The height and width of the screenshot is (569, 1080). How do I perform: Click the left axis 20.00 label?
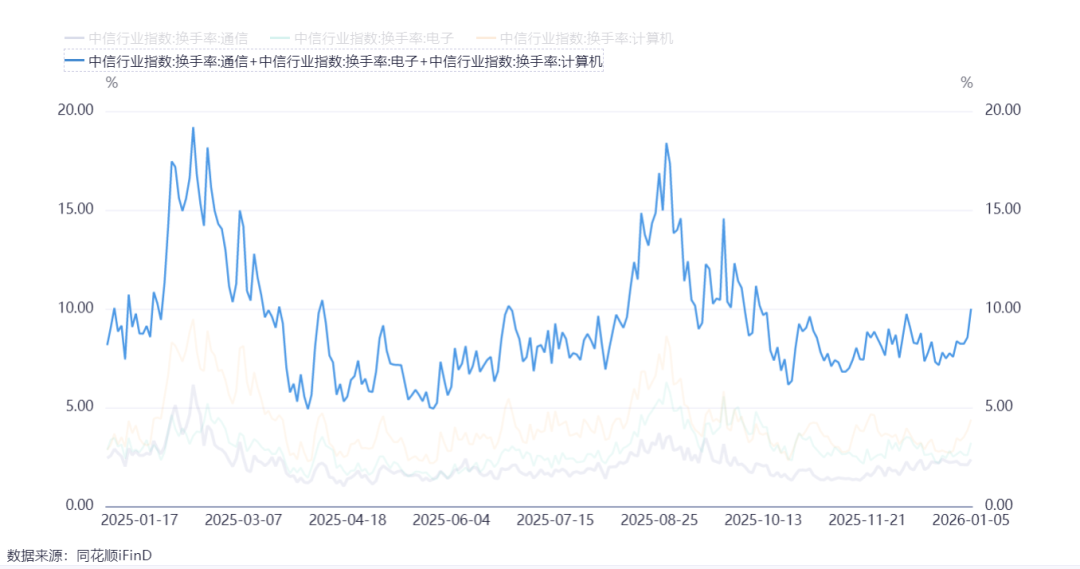[76, 110]
